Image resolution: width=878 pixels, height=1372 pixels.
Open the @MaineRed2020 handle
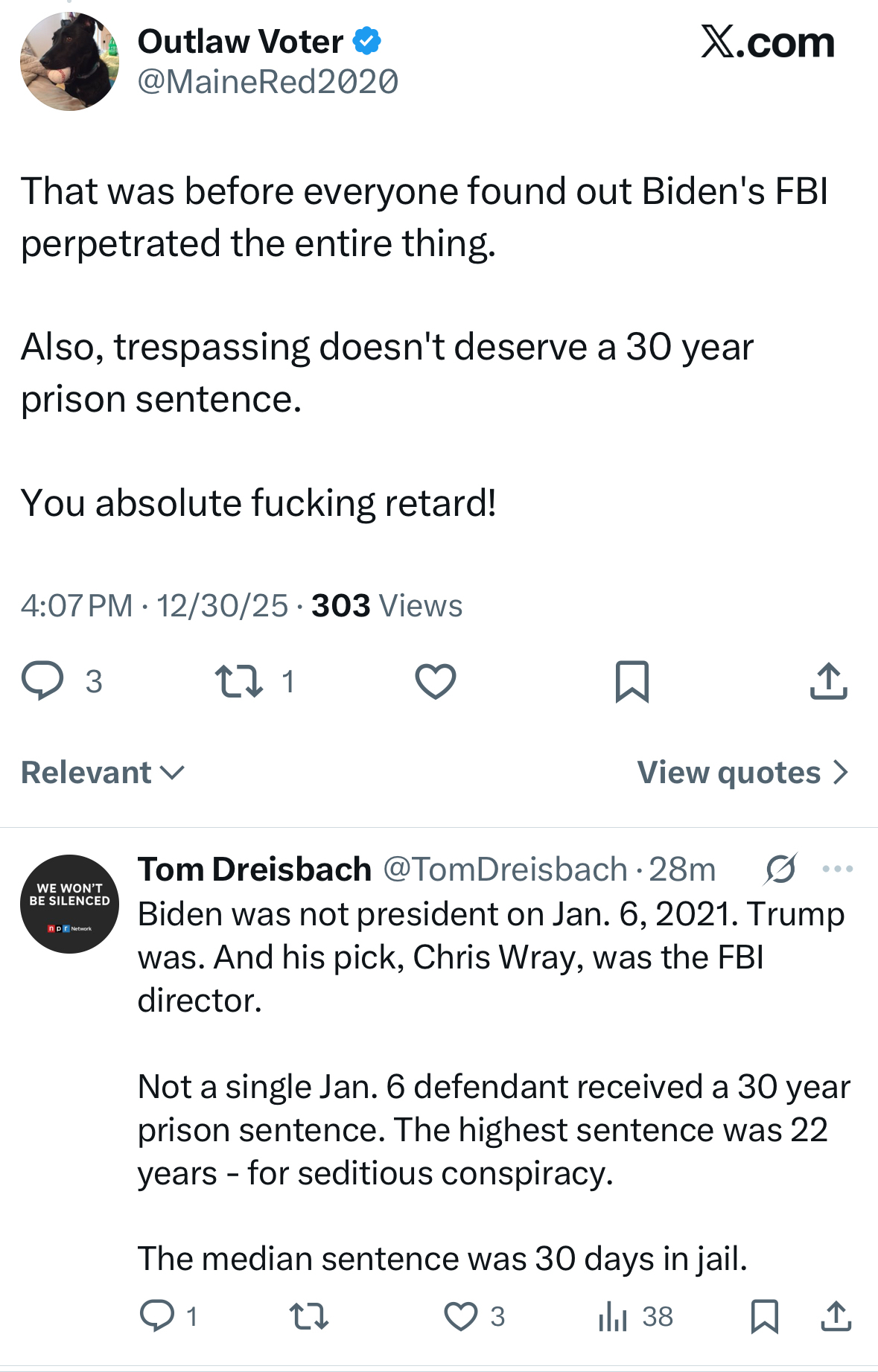point(268,82)
